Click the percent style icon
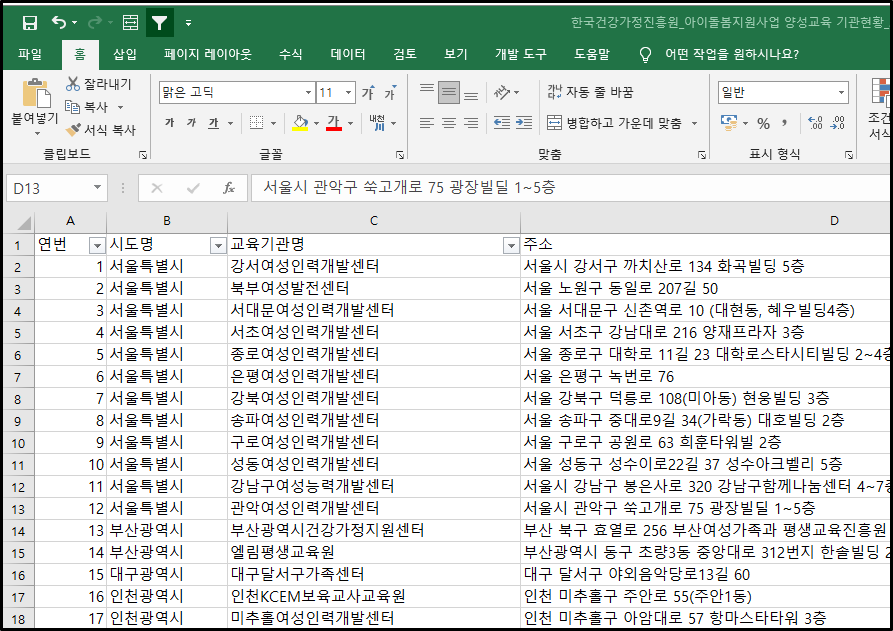 point(763,124)
